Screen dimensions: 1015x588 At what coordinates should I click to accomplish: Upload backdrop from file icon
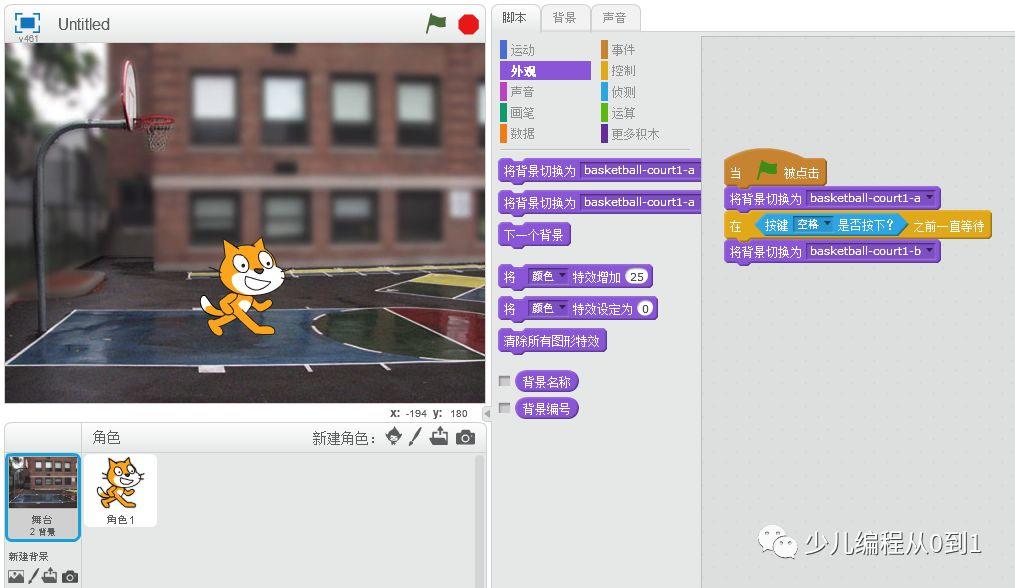[x=50, y=575]
